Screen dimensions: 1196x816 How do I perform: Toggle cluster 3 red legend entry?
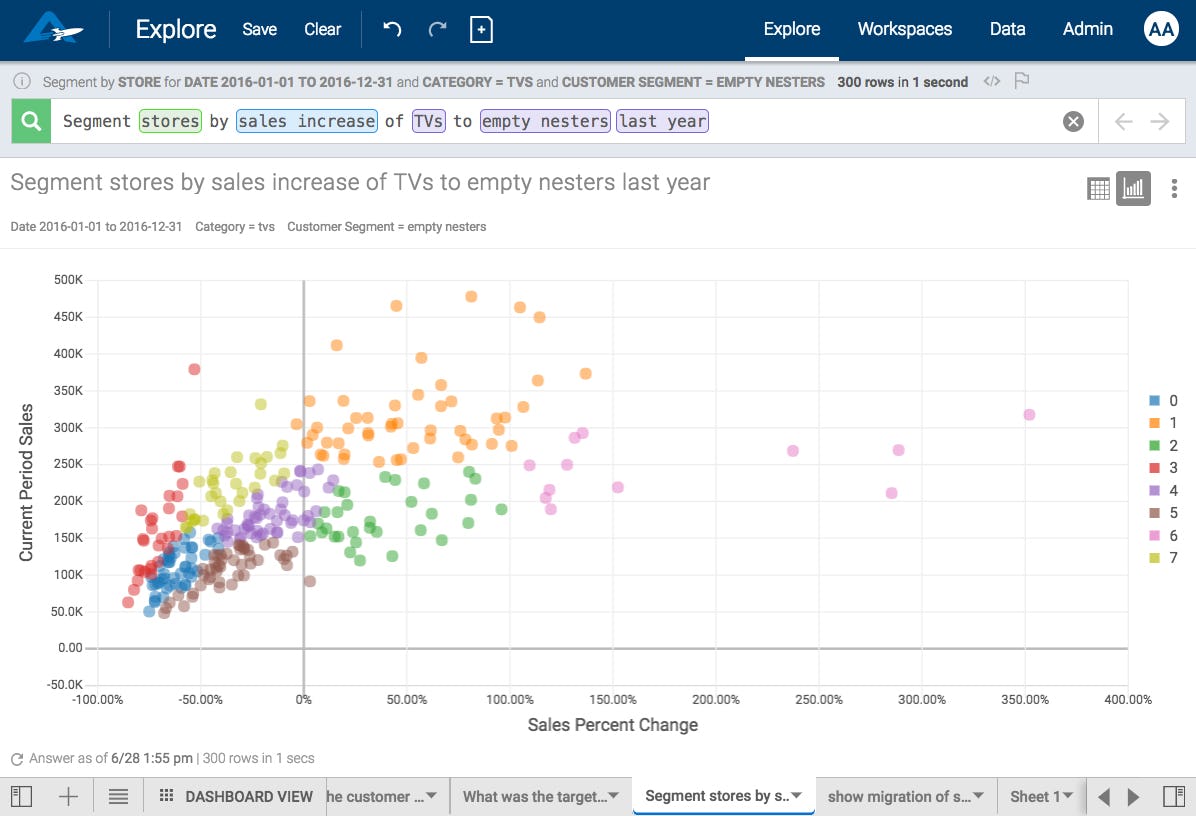pos(1163,467)
